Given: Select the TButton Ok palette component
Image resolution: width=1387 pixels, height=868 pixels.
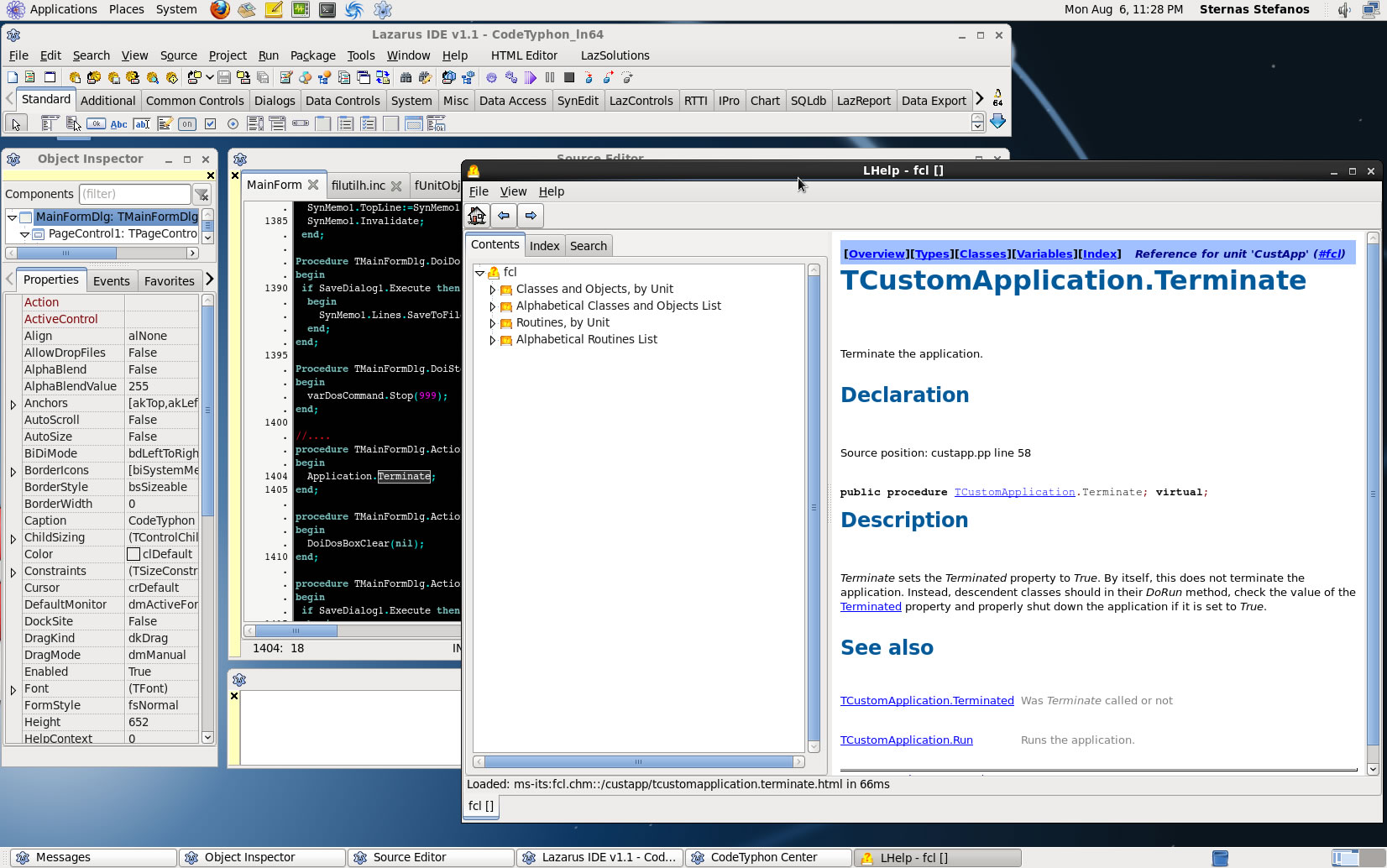Looking at the screenshot, I should [96, 123].
